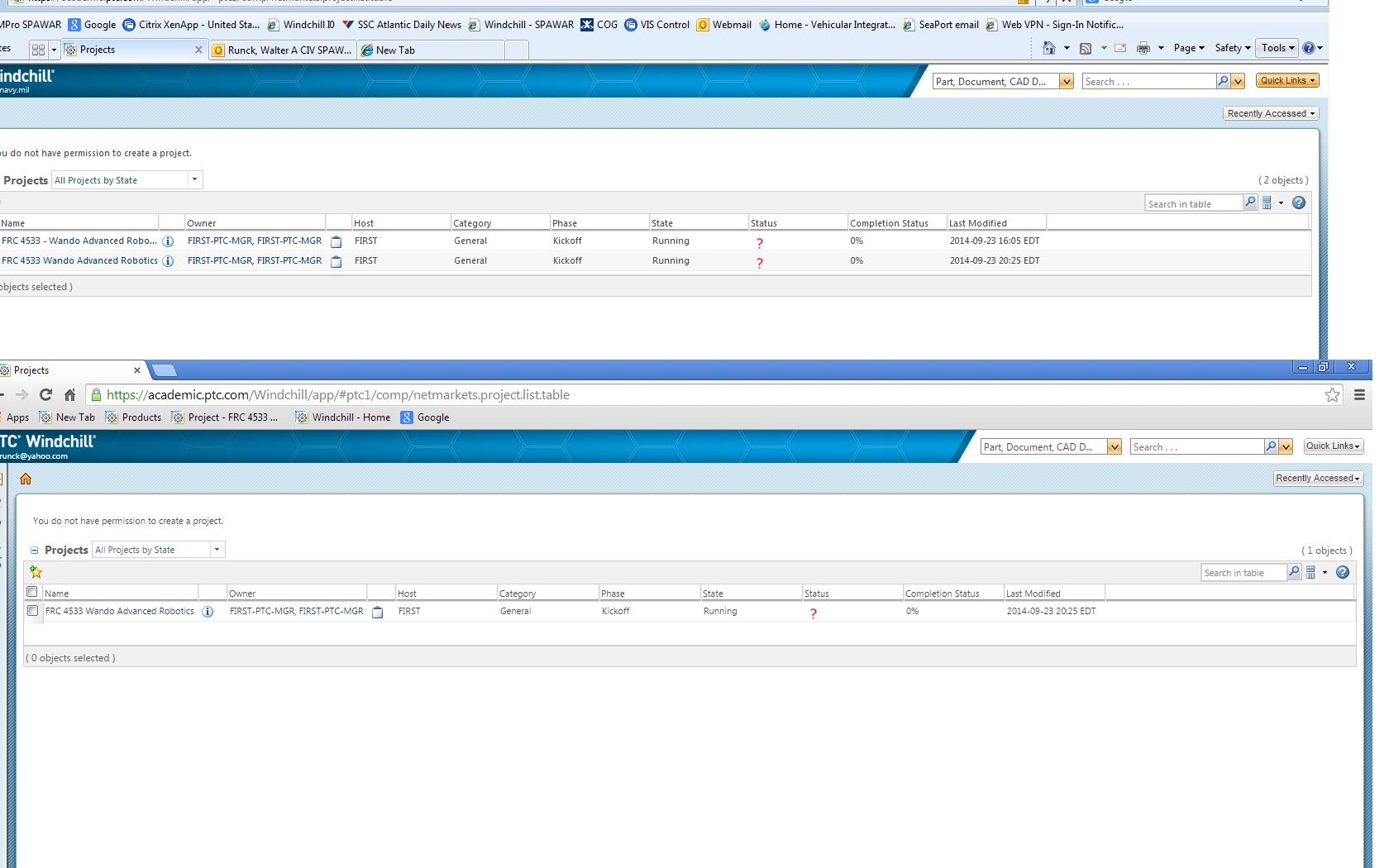This screenshot has height=868, width=1389.
Task: Collapse the Projects table in Chrome window
Action: (34, 551)
